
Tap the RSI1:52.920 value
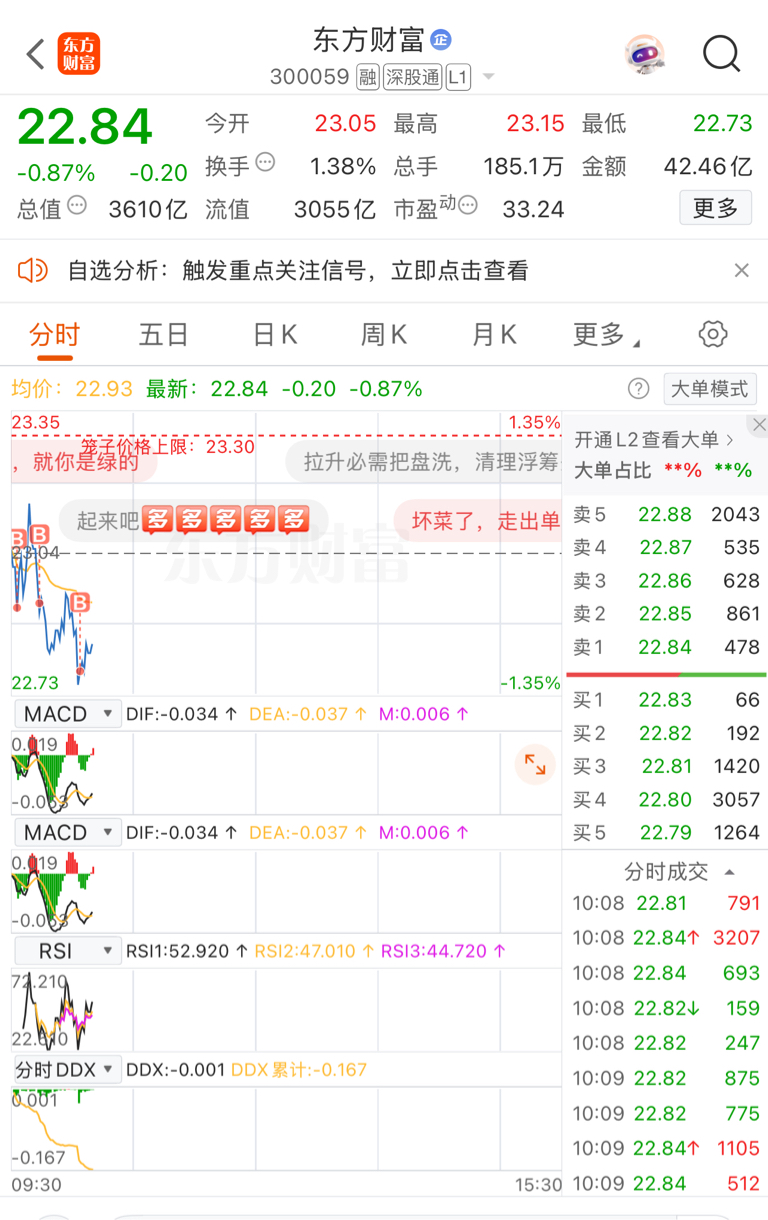click(x=187, y=951)
